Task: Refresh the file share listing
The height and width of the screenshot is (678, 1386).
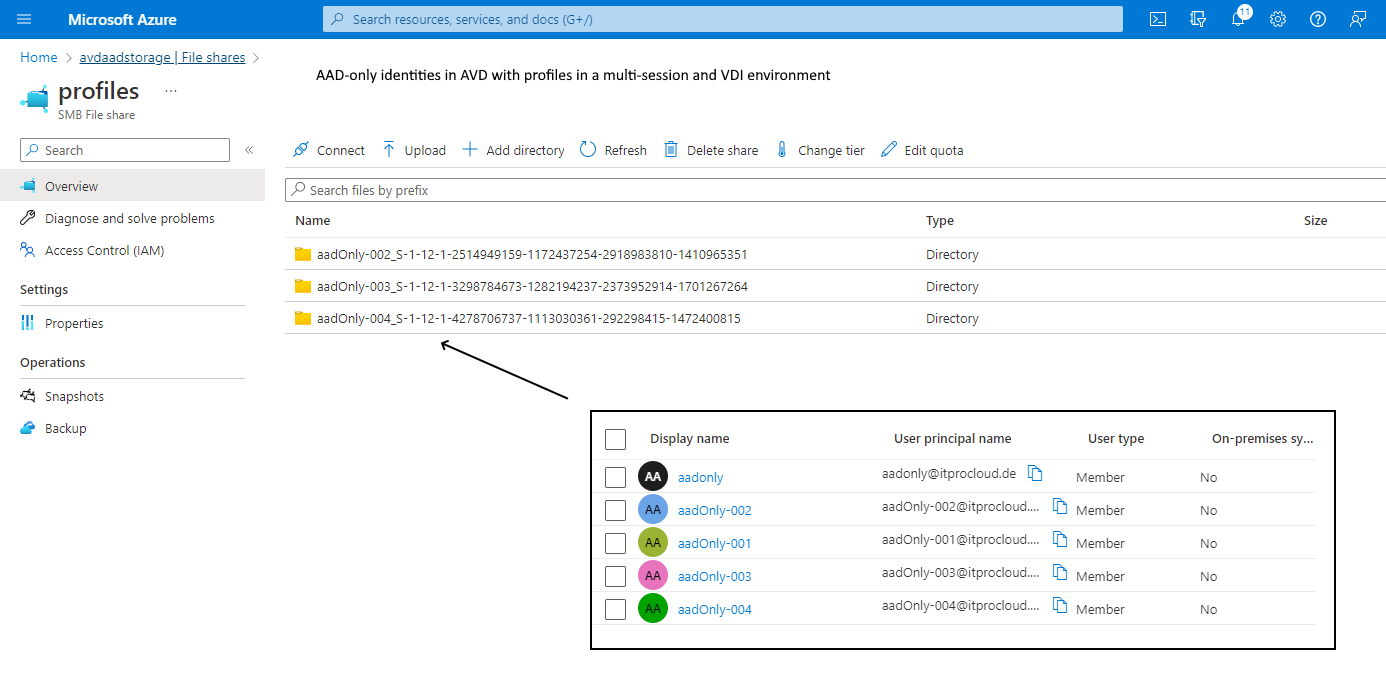Action: (613, 150)
